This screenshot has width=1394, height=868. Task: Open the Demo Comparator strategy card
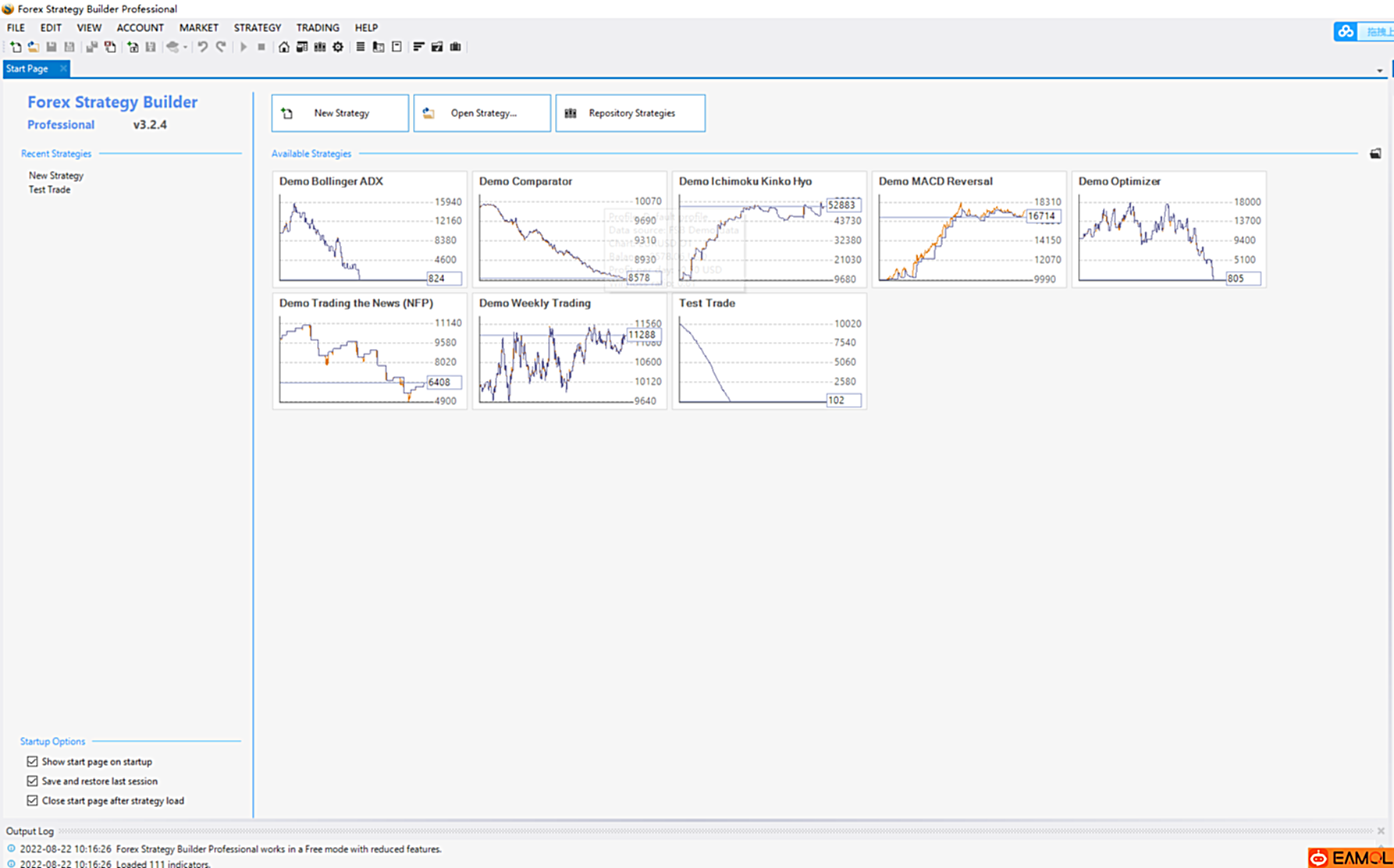pos(570,229)
